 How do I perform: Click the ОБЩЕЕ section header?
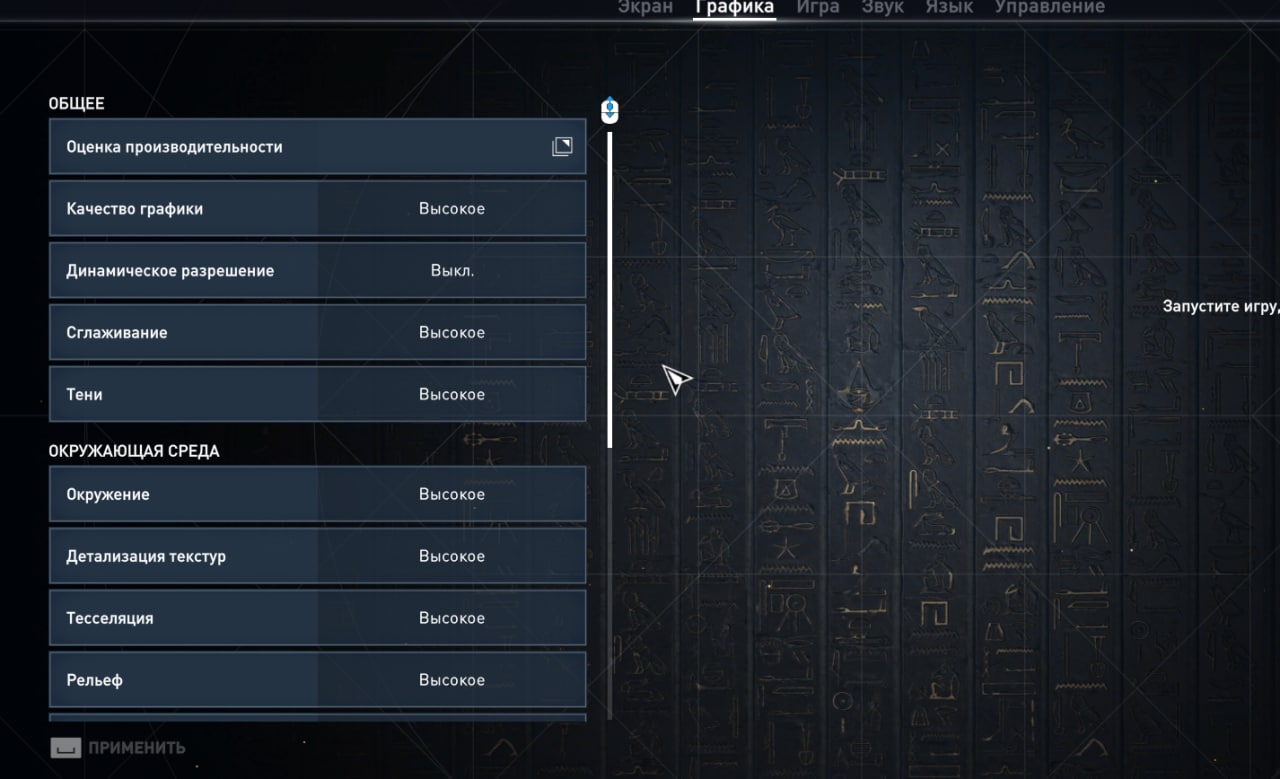point(76,104)
